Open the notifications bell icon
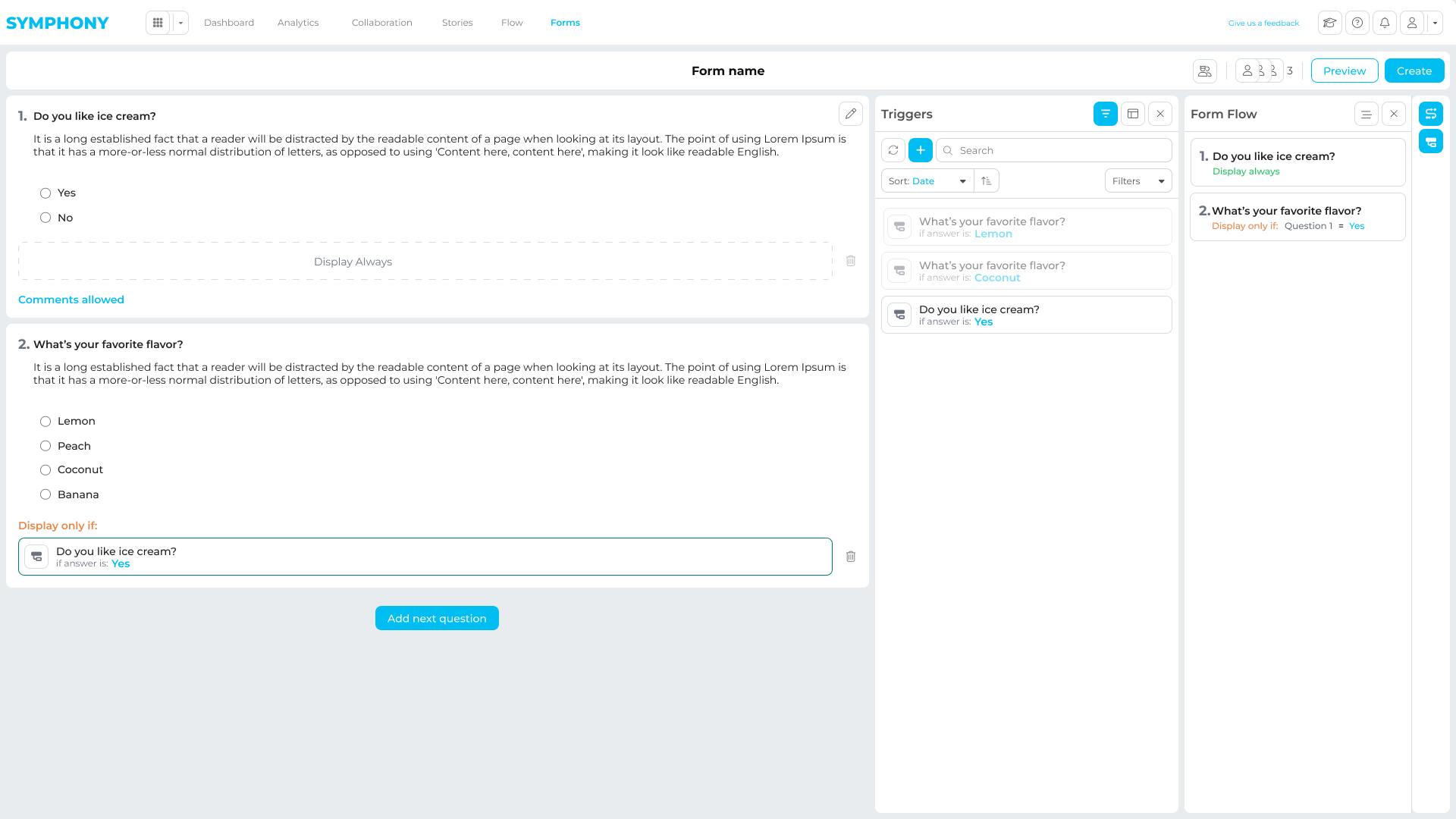Viewport: 1456px width, 819px height. point(1385,23)
